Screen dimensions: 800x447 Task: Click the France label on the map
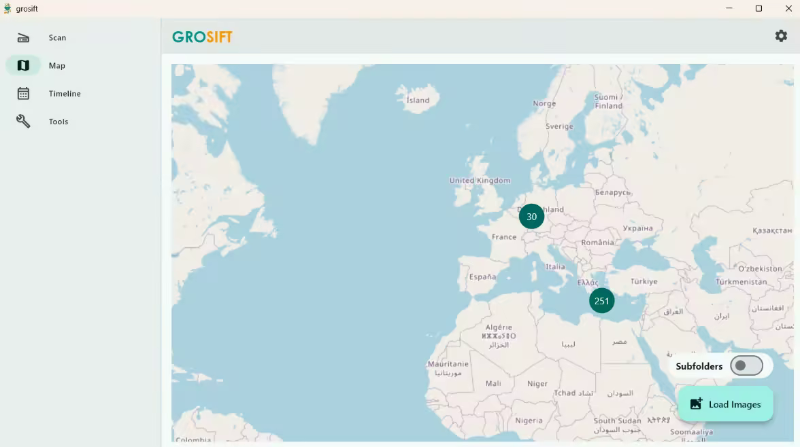504,237
